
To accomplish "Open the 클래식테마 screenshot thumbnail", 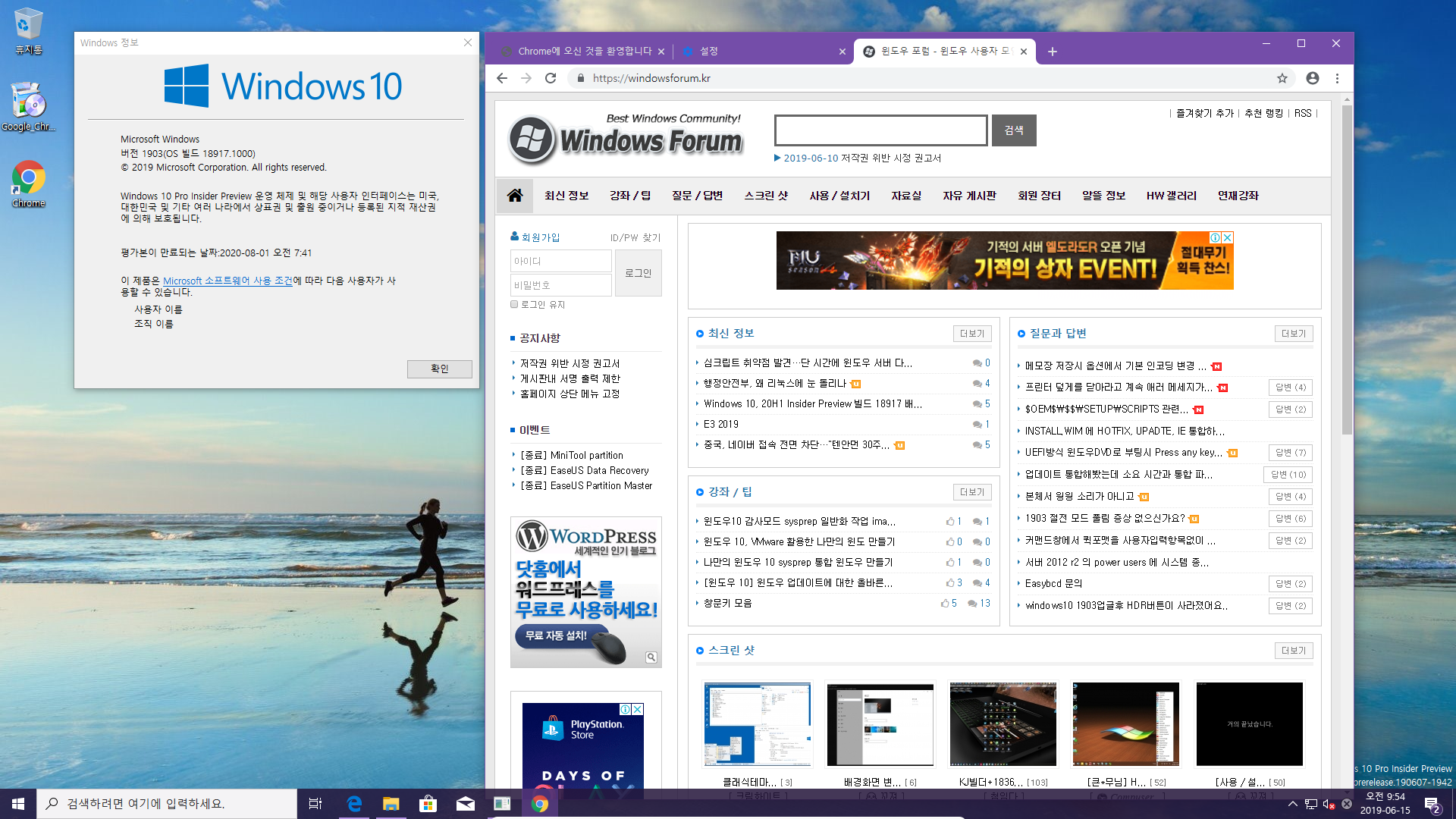I will click(758, 724).
